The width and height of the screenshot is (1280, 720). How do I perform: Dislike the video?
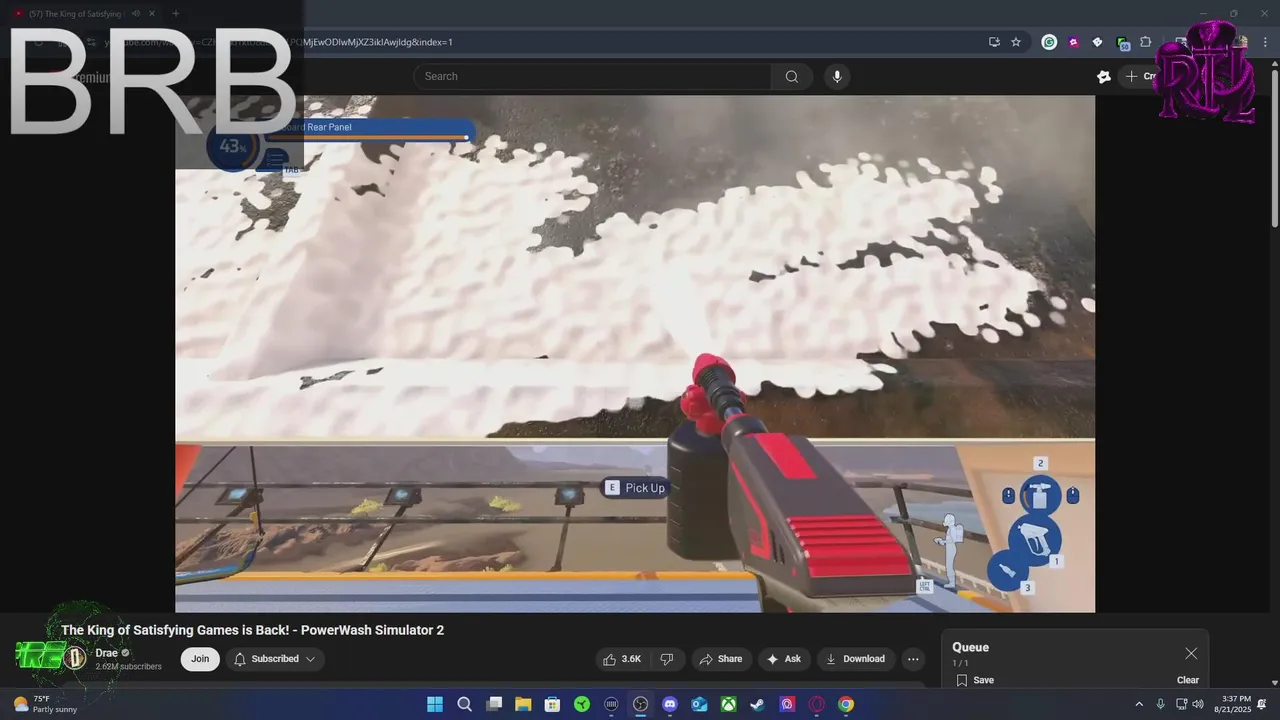(x=667, y=659)
